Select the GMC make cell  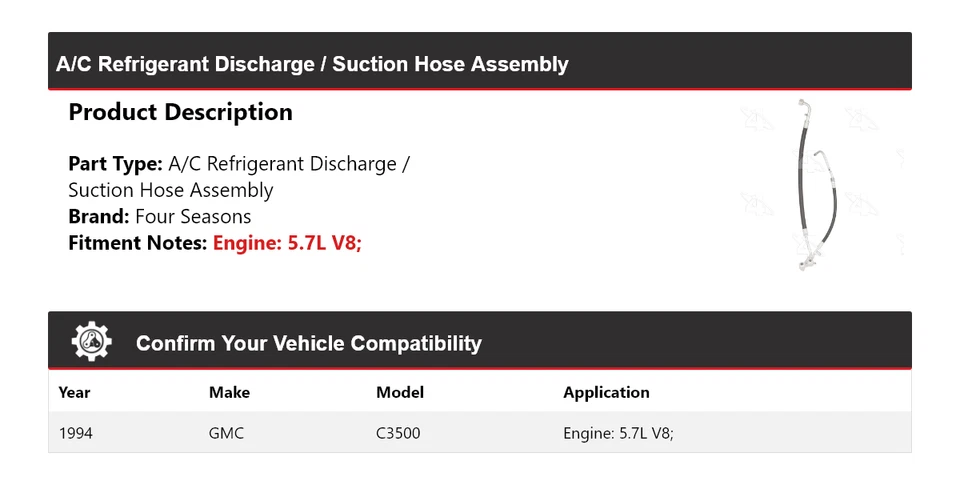point(226,433)
